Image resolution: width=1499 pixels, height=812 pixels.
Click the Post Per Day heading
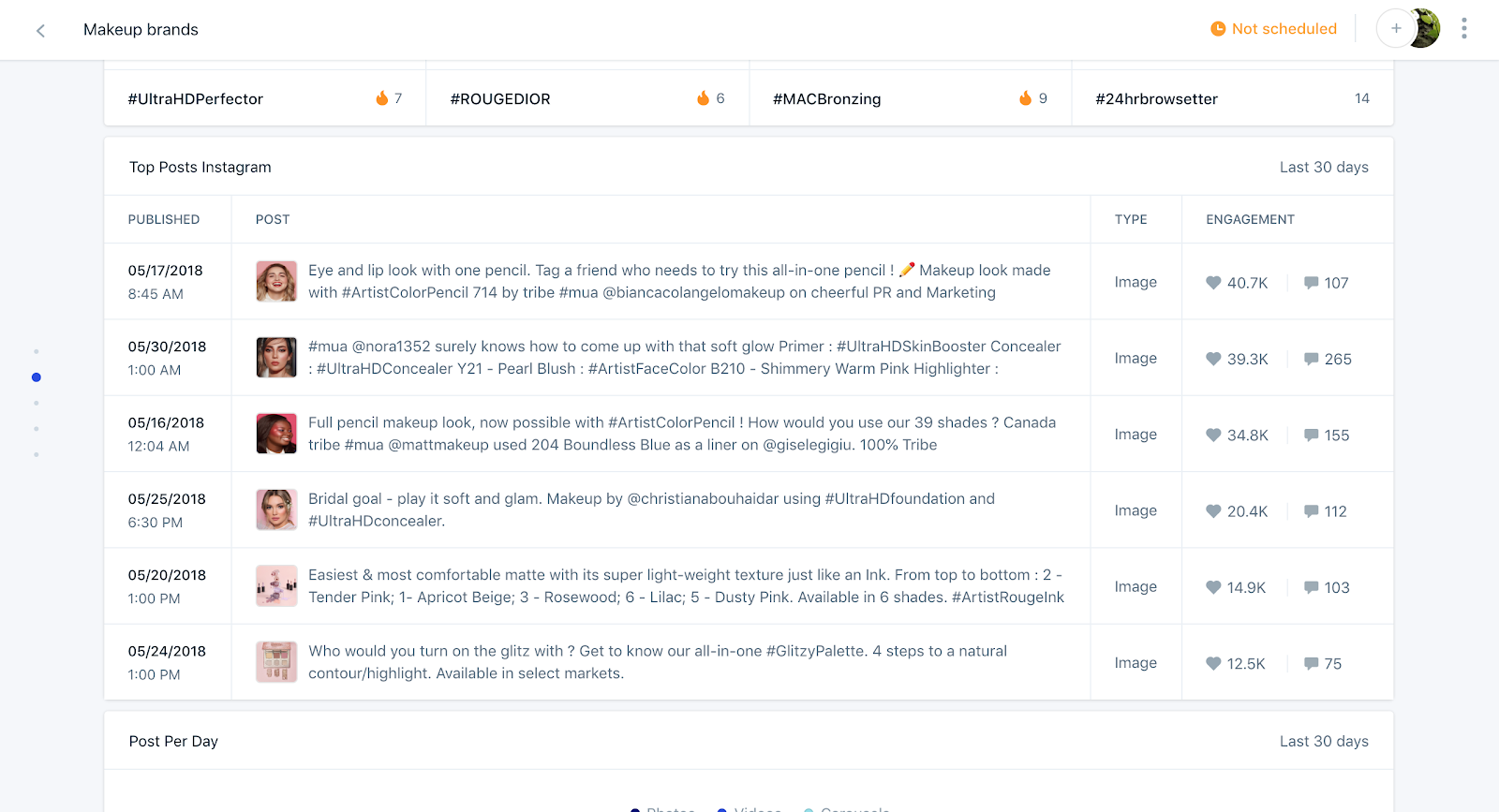[x=173, y=741]
